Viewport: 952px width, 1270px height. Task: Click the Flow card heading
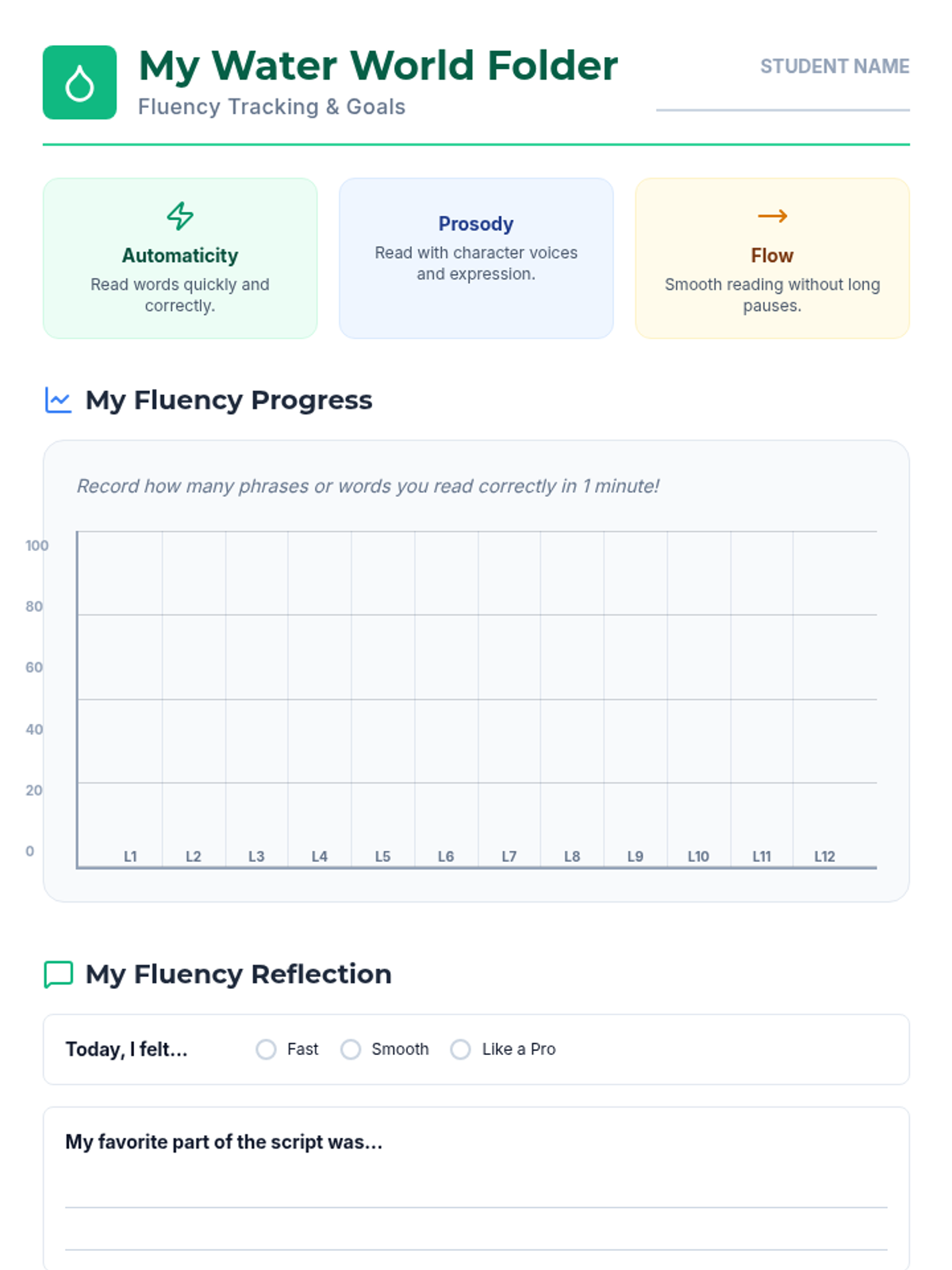772,256
